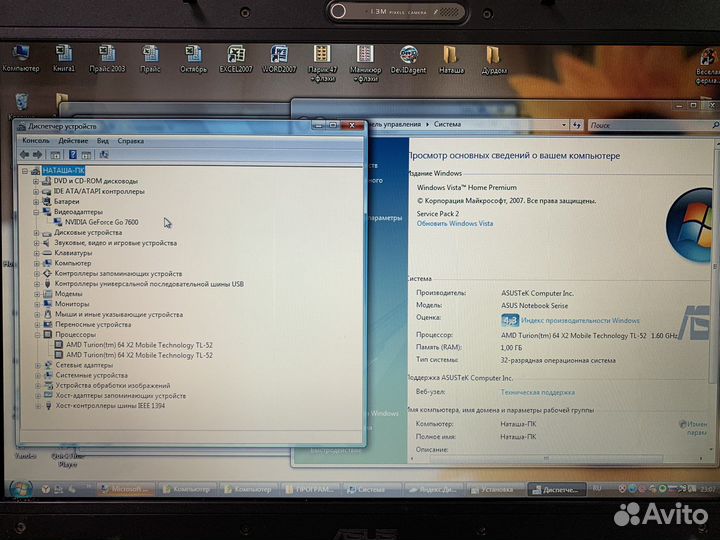Open the DeviDagent desktop shortcut
The width and height of the screenshot is (720, 540).
pyautogui.click(x=408, y=59)
